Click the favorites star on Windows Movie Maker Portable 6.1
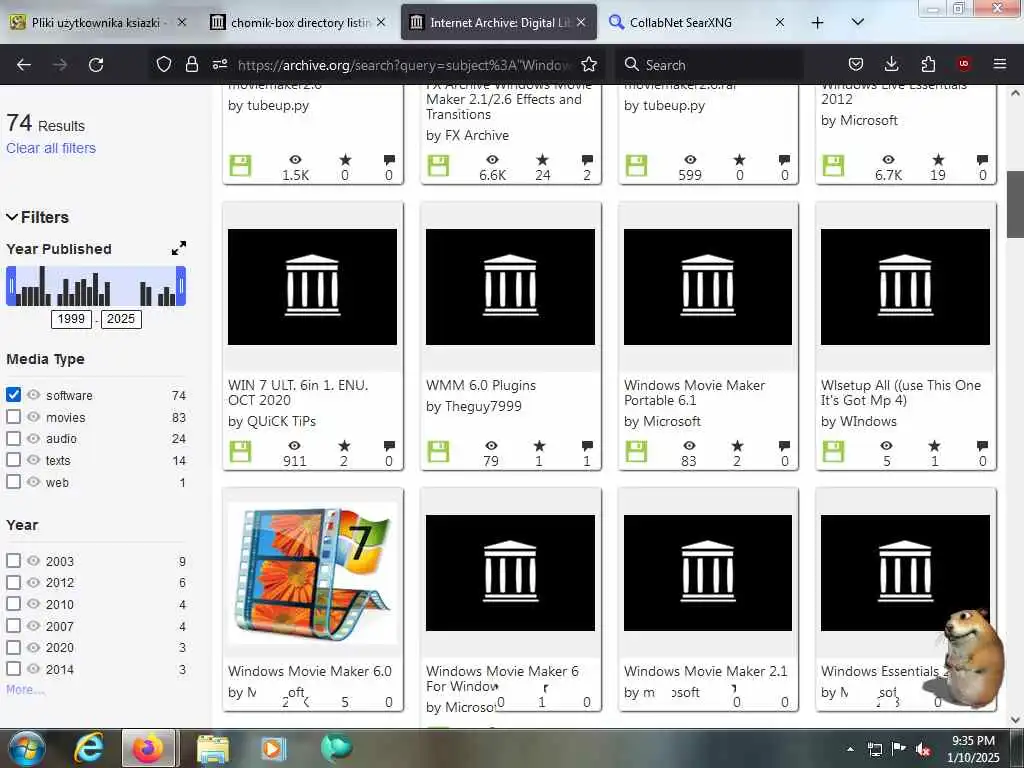Image resolution: width=1024 pixels, height=768 pixels. click(x=737, y=445)
